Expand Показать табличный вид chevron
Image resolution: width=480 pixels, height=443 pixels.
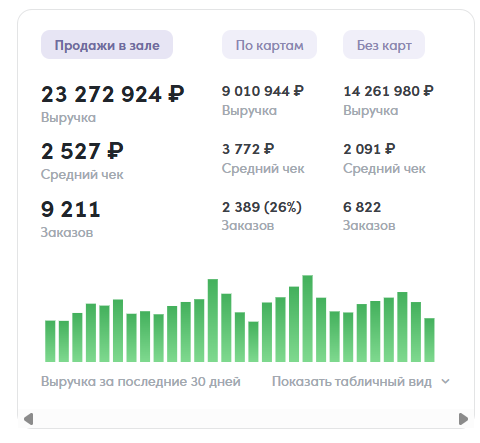click(445, 381)
